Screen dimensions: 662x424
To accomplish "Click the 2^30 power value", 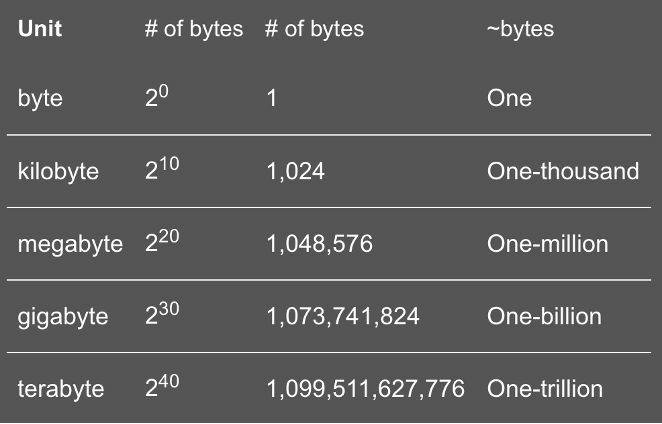I will tap(162, 314).
